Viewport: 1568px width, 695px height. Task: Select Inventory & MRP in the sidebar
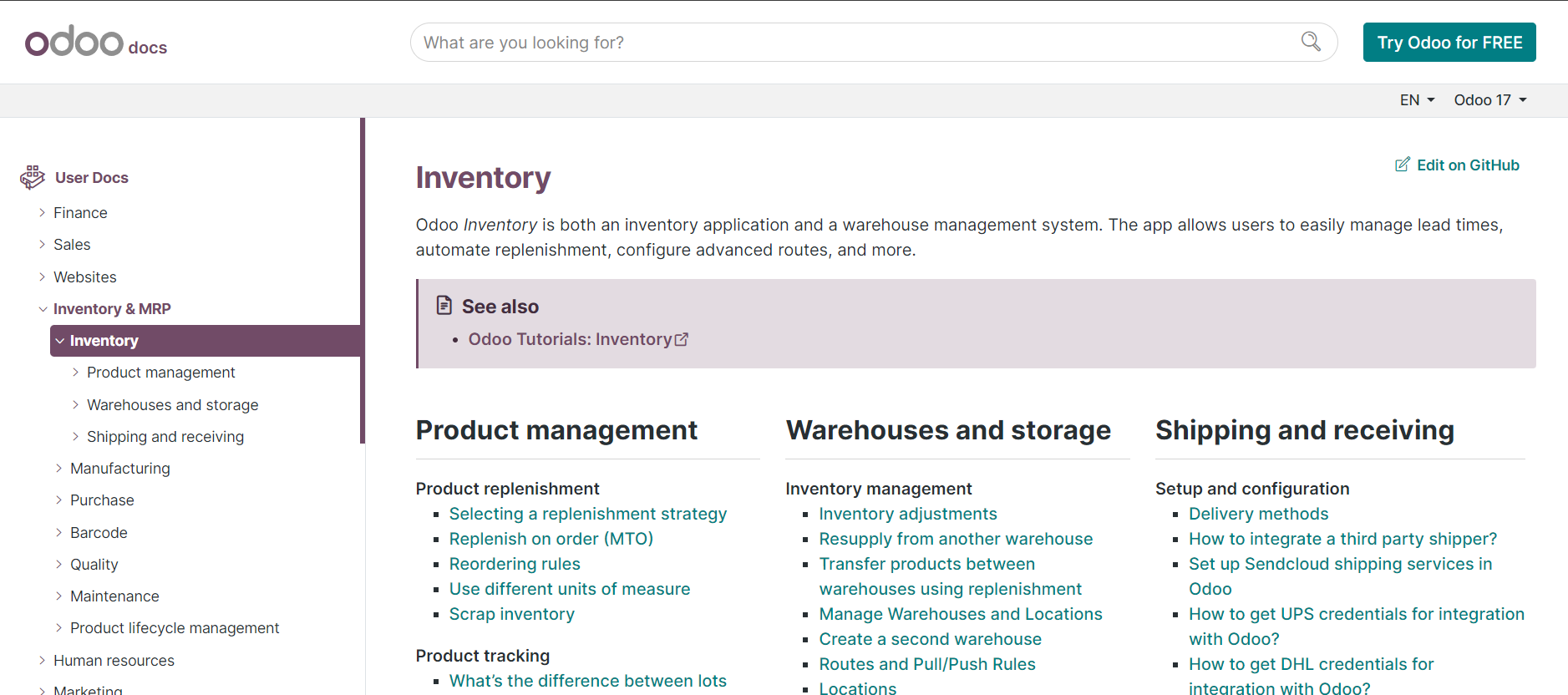point(112,309)
